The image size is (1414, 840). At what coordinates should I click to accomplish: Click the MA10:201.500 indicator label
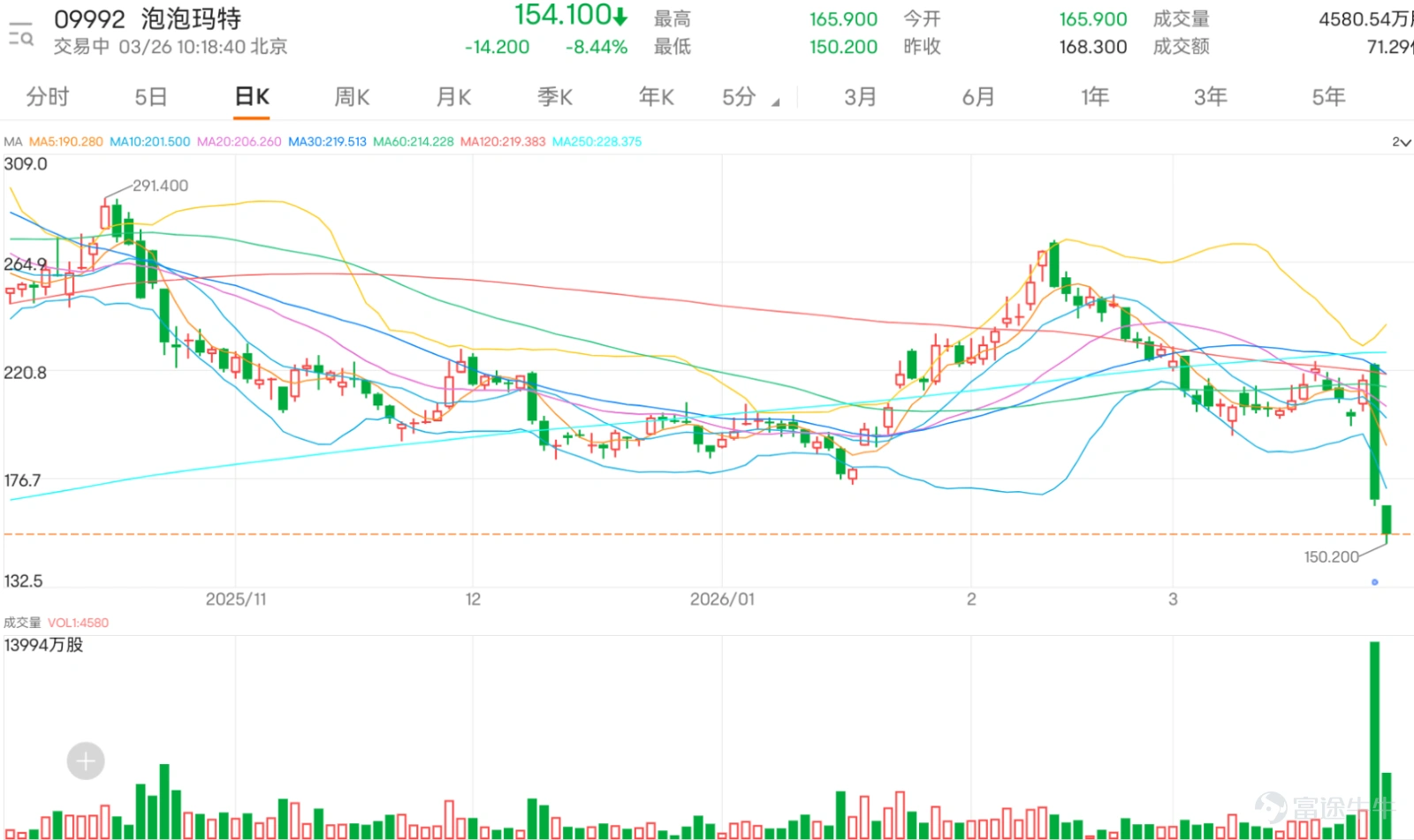coord(150,141)
